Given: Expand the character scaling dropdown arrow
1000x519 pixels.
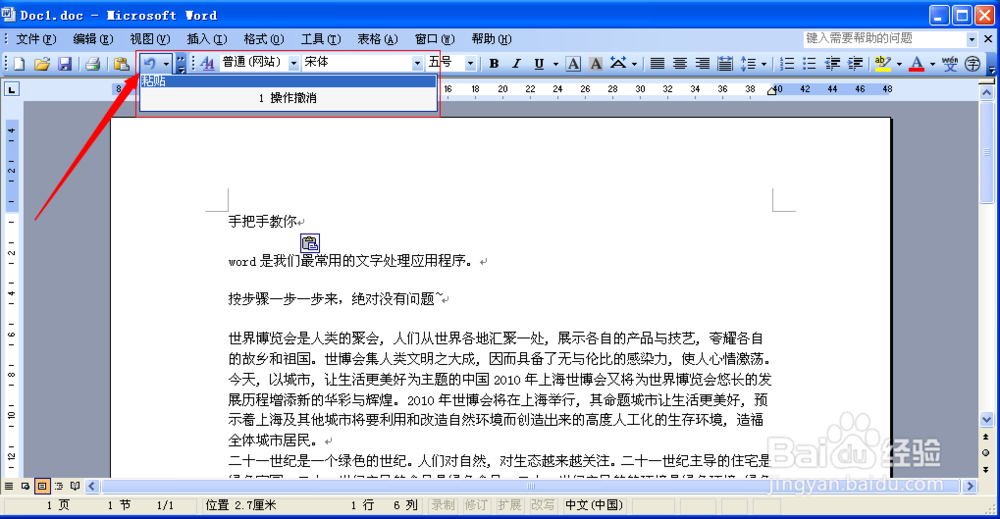Looking at the screenshot, I should coord(634,64).
